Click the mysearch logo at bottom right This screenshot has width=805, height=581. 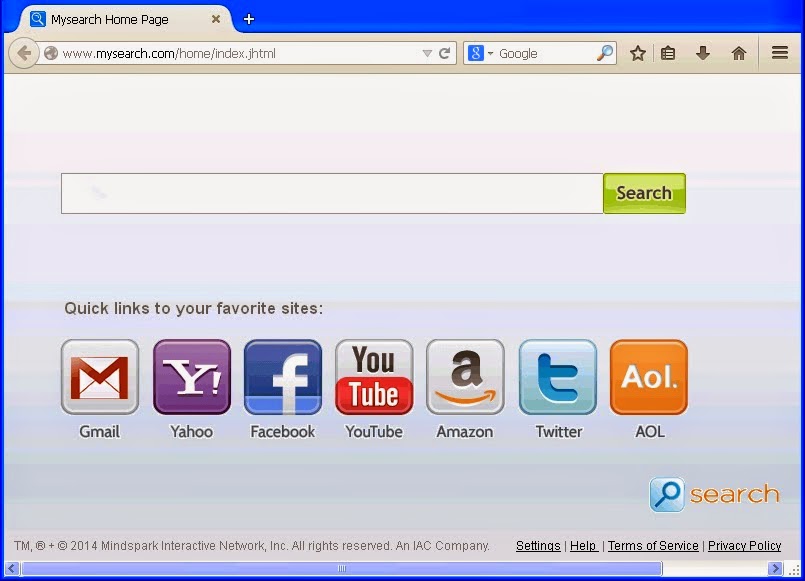click(715, 494)
